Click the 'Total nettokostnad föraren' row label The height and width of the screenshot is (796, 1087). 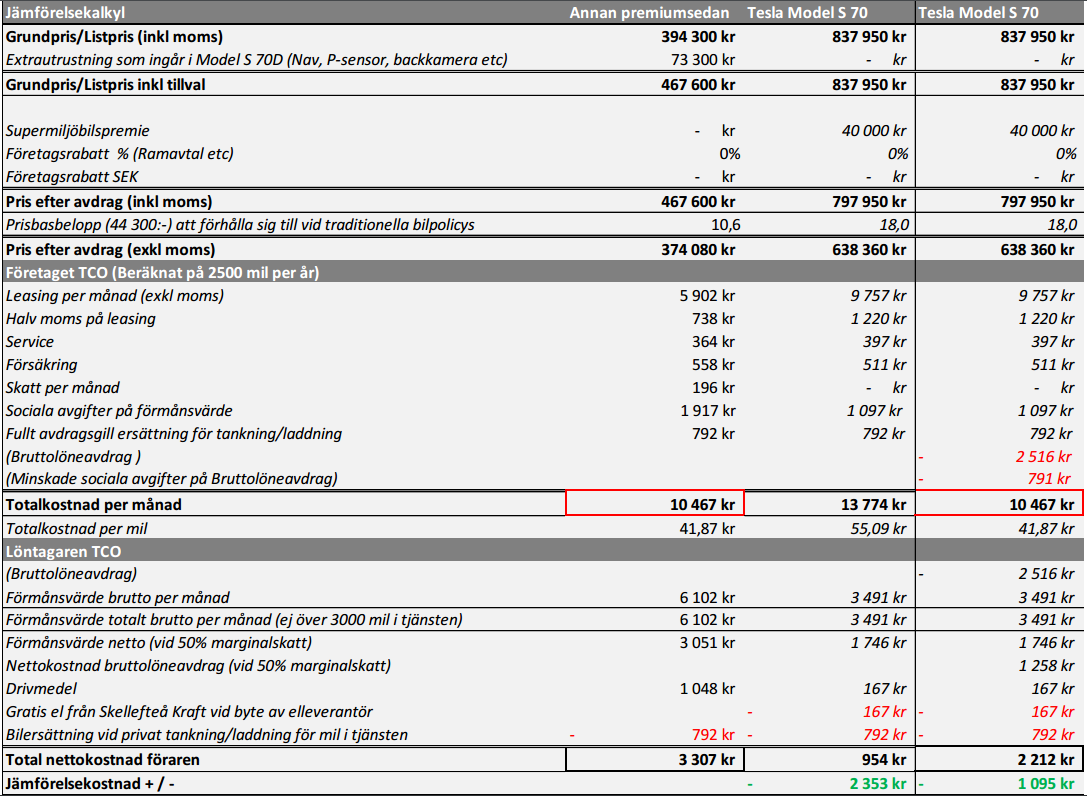103,759
